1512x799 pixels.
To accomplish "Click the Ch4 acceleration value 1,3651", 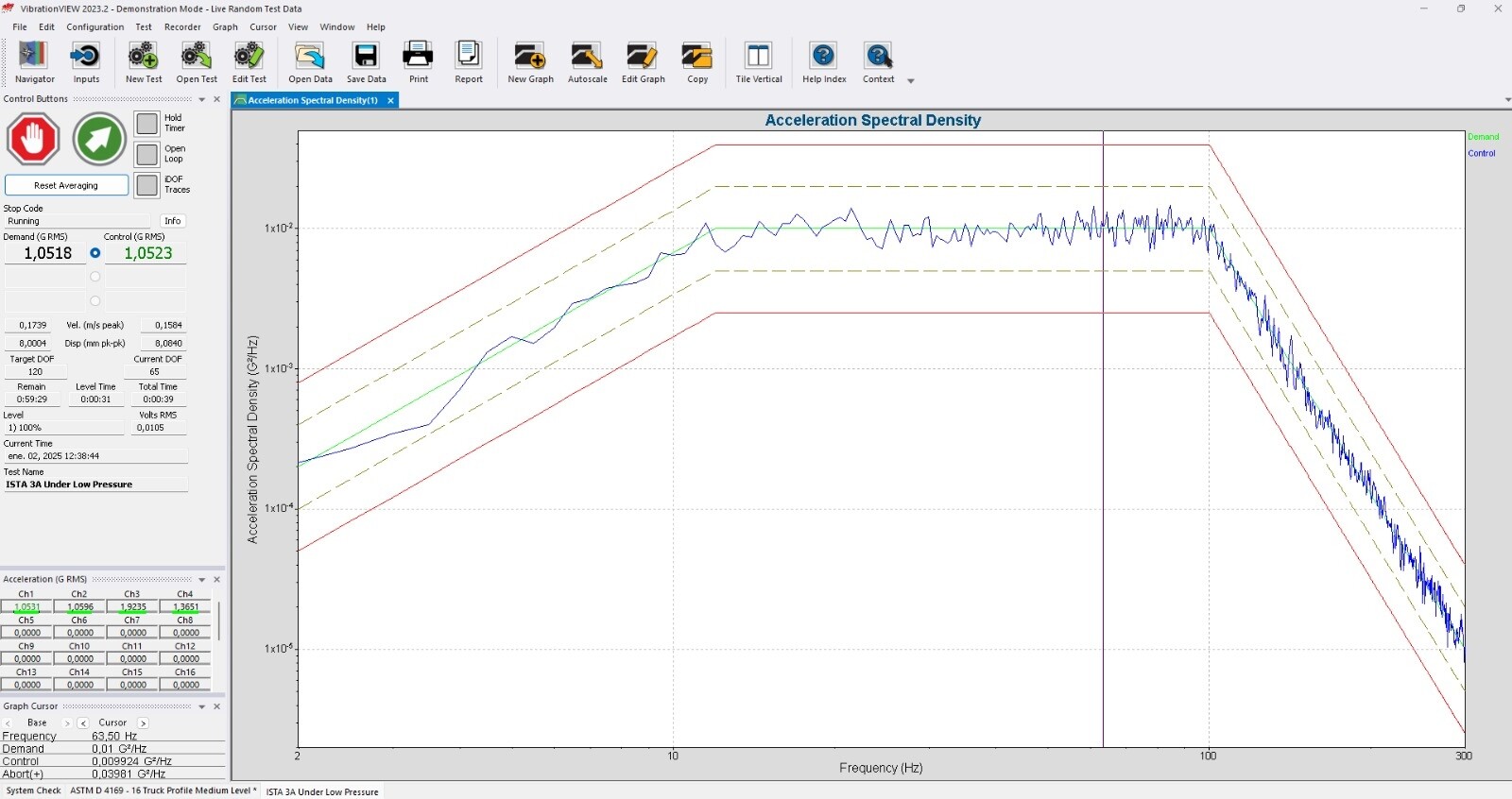I will pos(185,607).
